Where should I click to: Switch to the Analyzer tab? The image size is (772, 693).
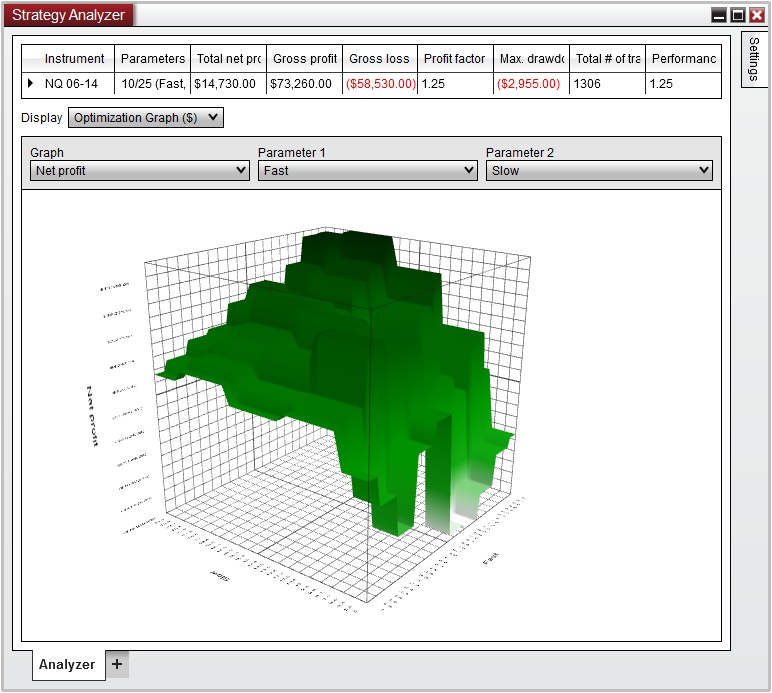[x=67, y=664]
